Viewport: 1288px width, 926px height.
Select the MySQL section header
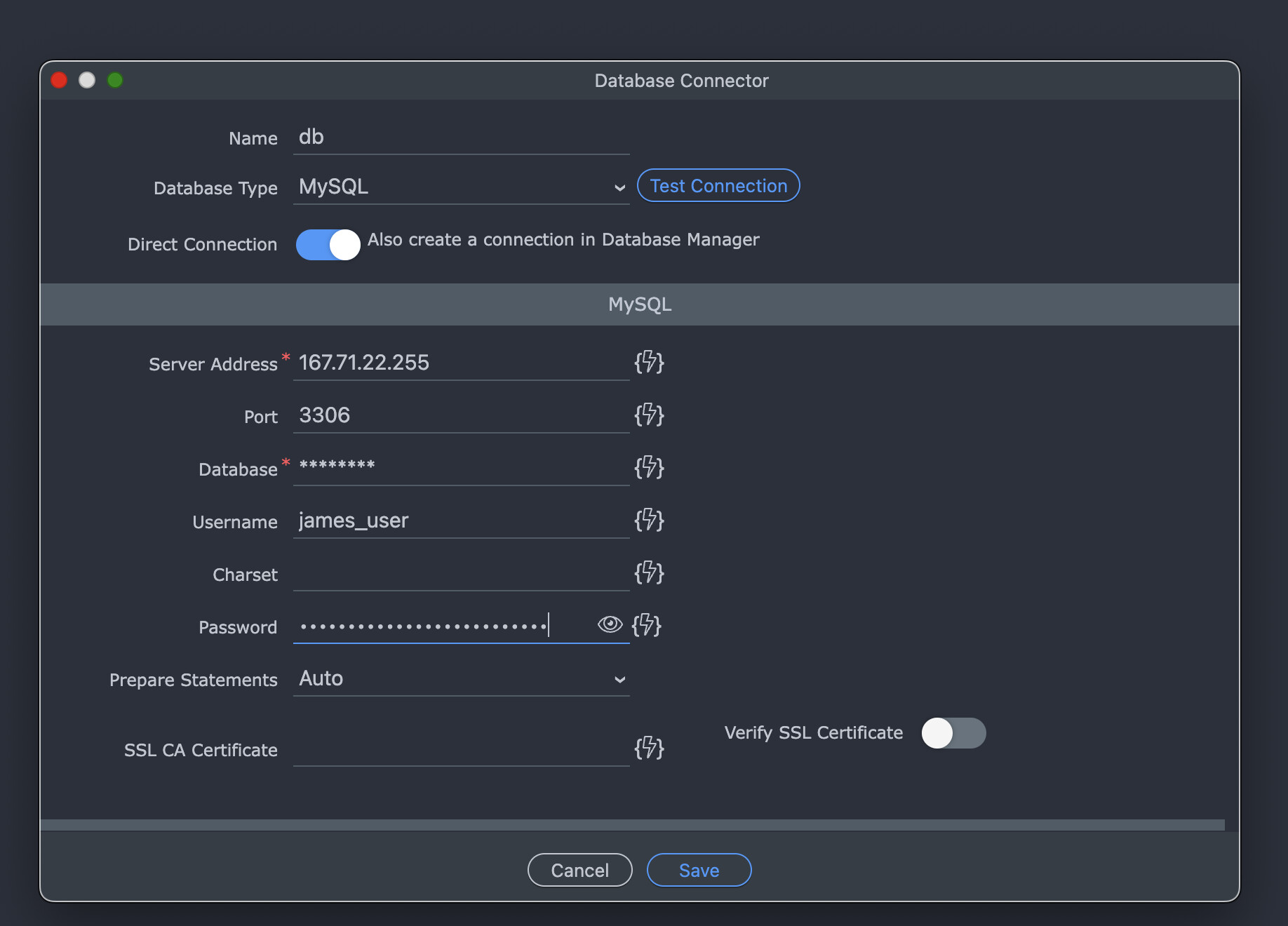[x=640, y=304]
